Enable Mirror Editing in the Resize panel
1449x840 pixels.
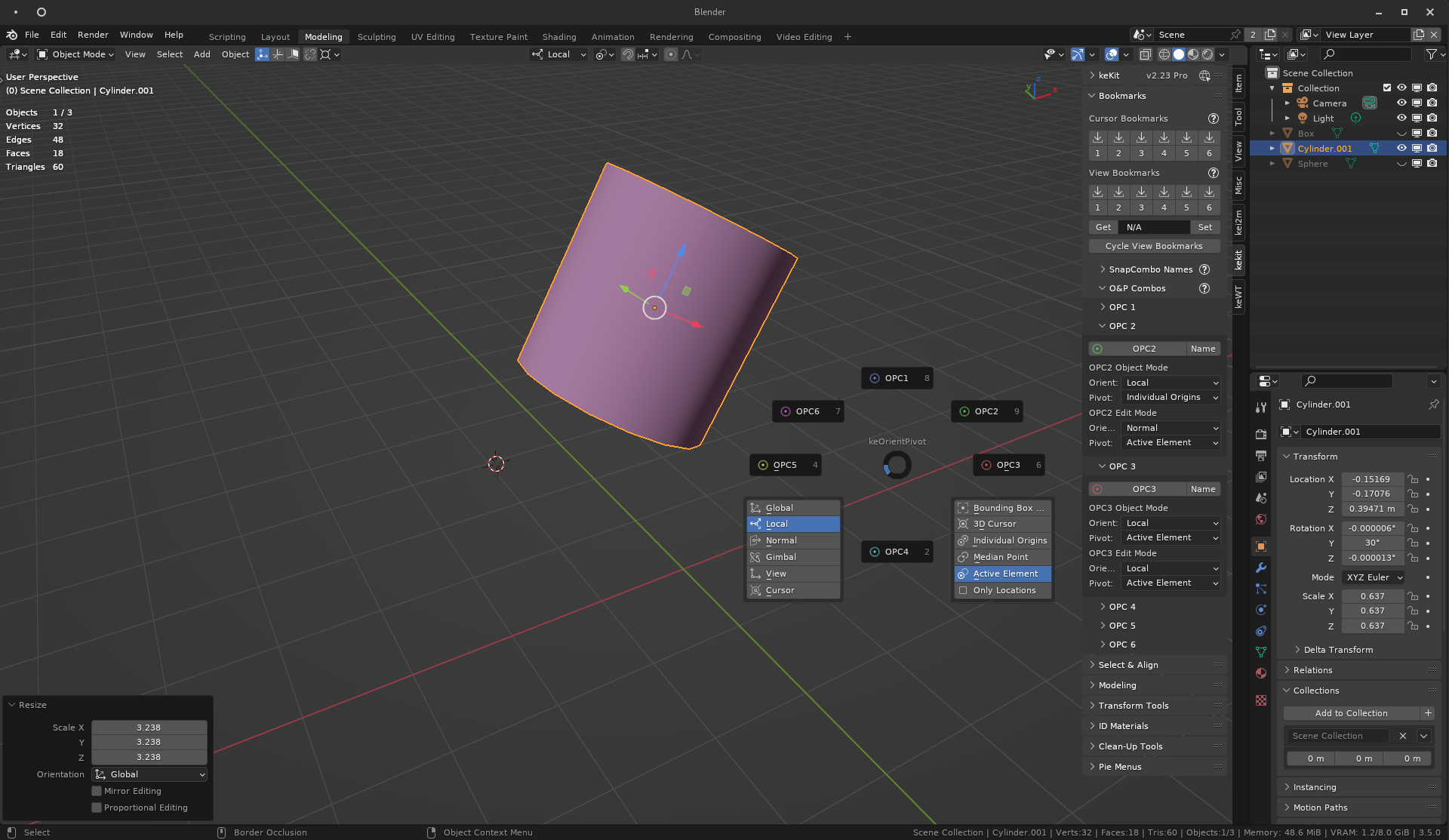coord(97,791)
